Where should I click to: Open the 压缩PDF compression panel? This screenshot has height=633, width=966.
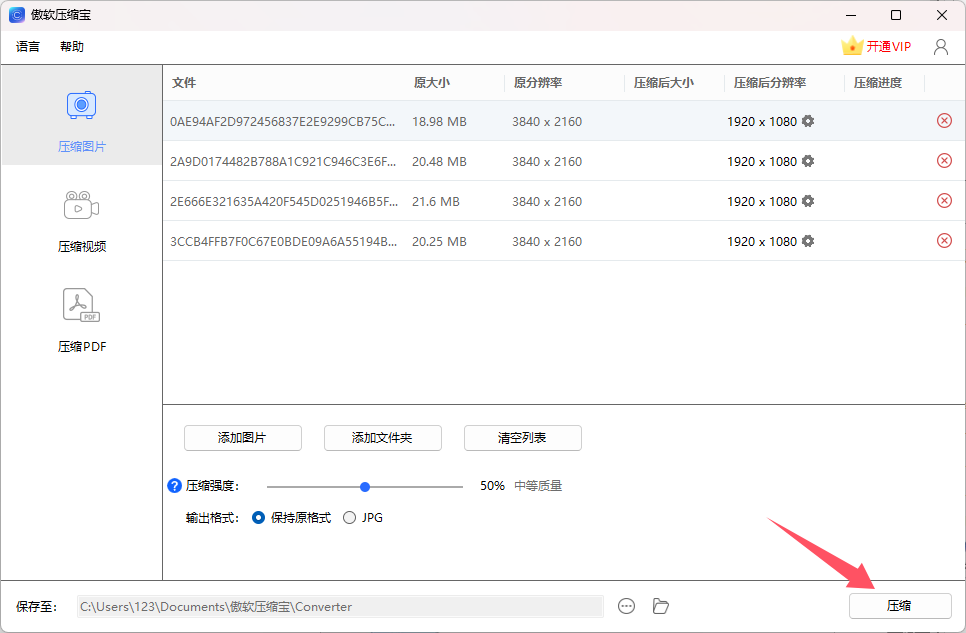coord(81,321)
